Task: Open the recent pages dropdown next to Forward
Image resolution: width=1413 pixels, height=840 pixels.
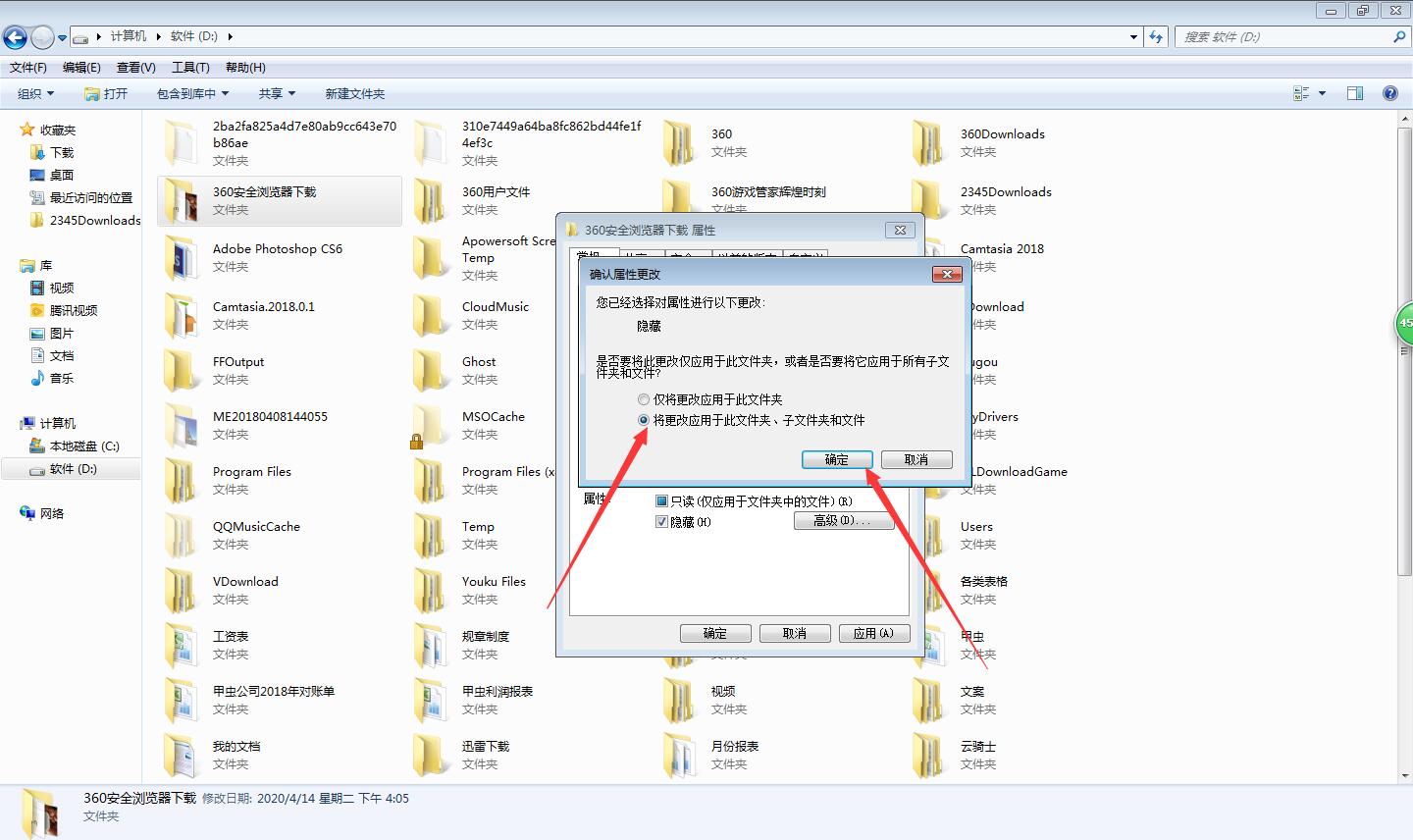Action: 62,38
